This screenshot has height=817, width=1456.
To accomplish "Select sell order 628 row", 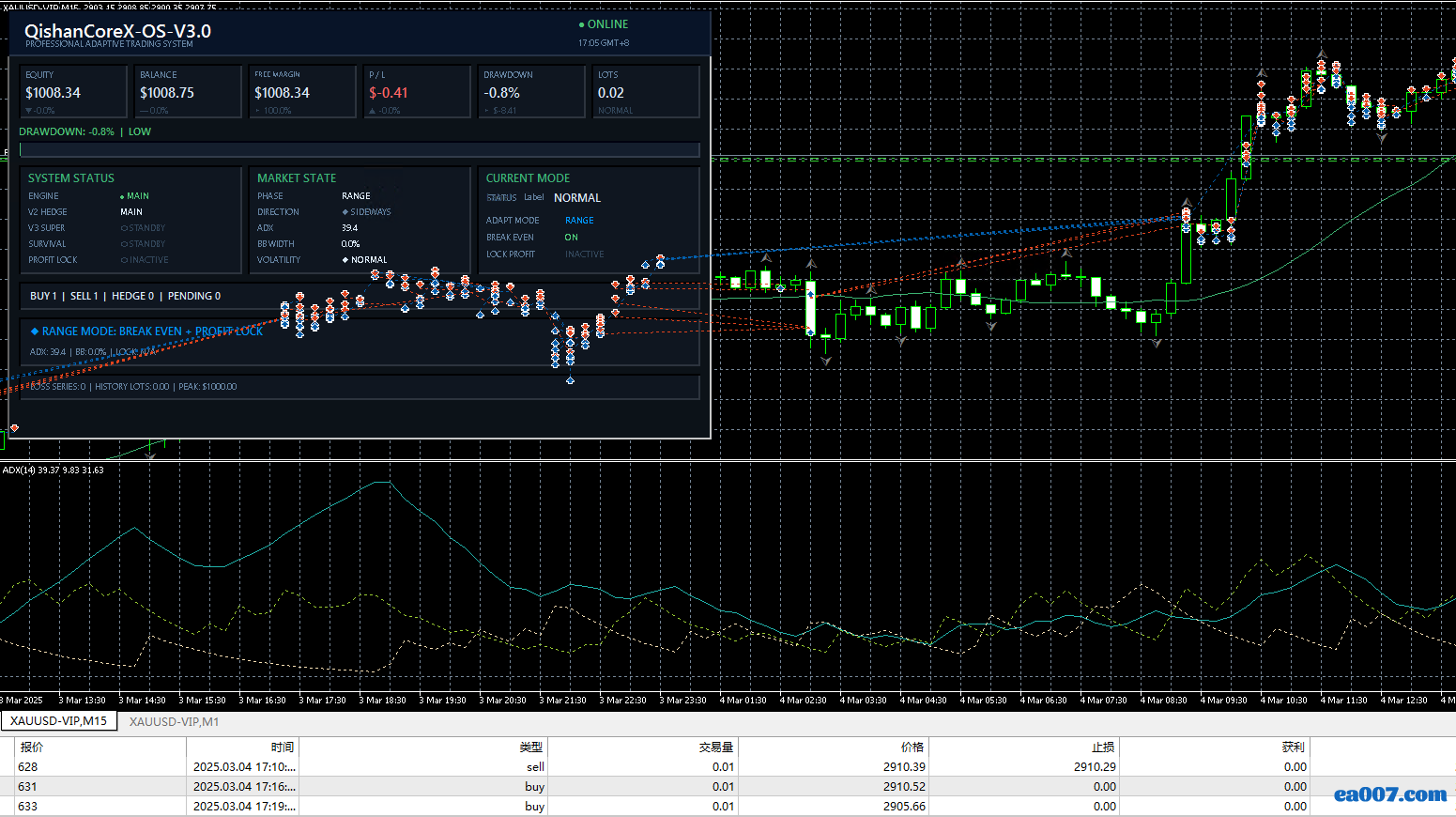I will (728, 767).
